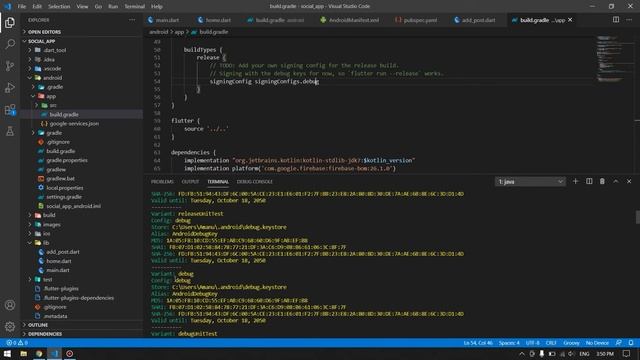Collapse the lib folder
640x360 pixels.
point(46,242)
